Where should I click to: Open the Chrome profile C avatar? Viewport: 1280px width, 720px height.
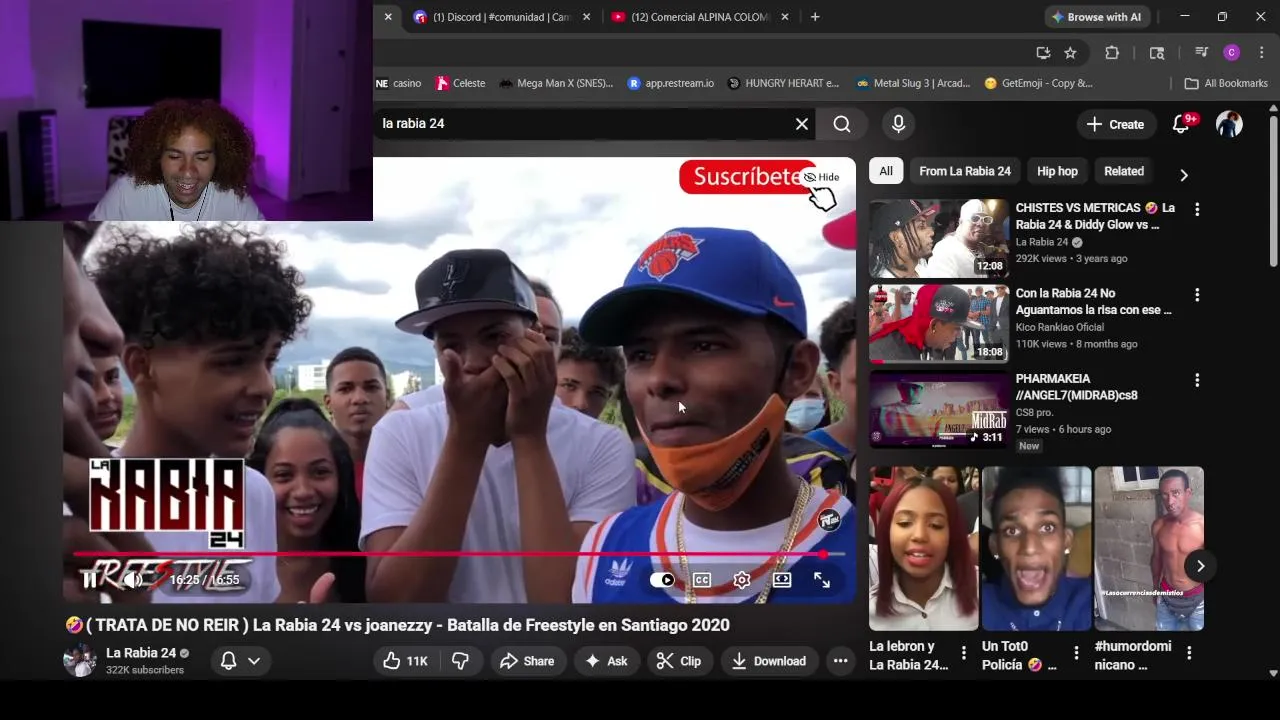1232,53
